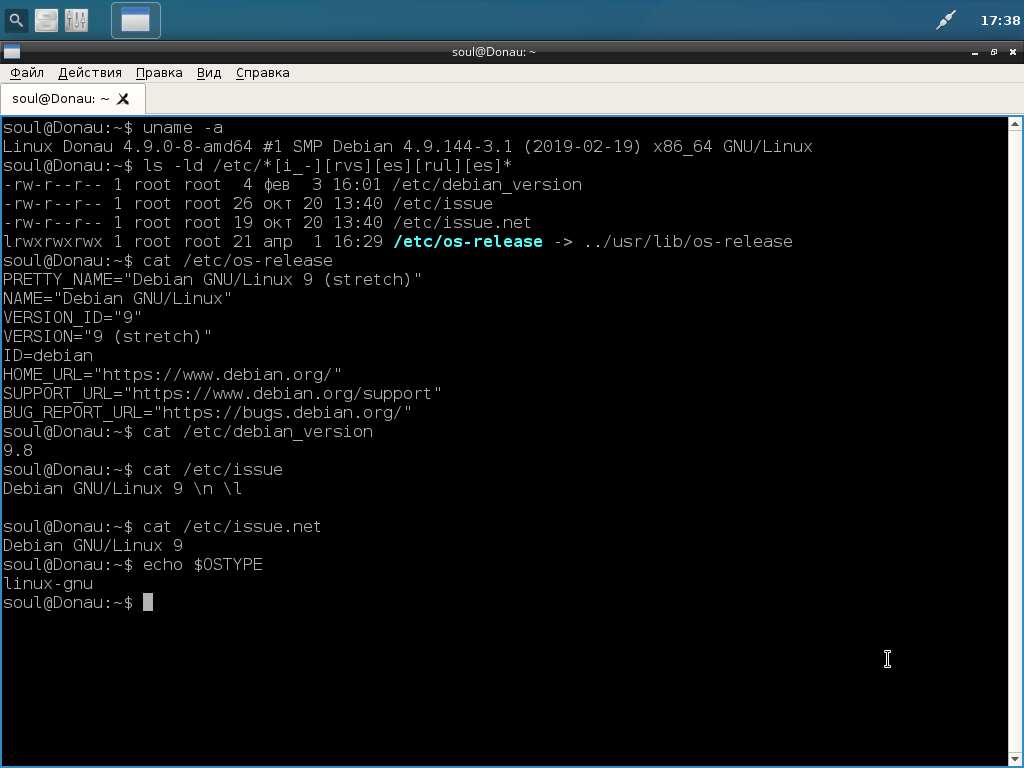
Task: Maximize the terminal window
Action: click(x=994, y=52)
